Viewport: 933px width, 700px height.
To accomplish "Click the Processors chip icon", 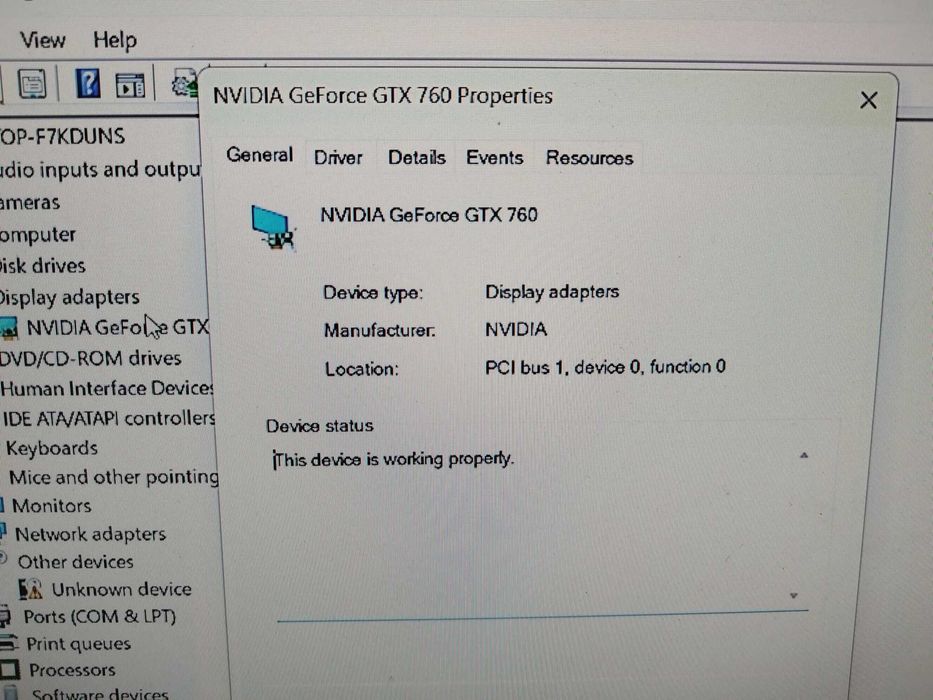I will click(x=10, y=670).
